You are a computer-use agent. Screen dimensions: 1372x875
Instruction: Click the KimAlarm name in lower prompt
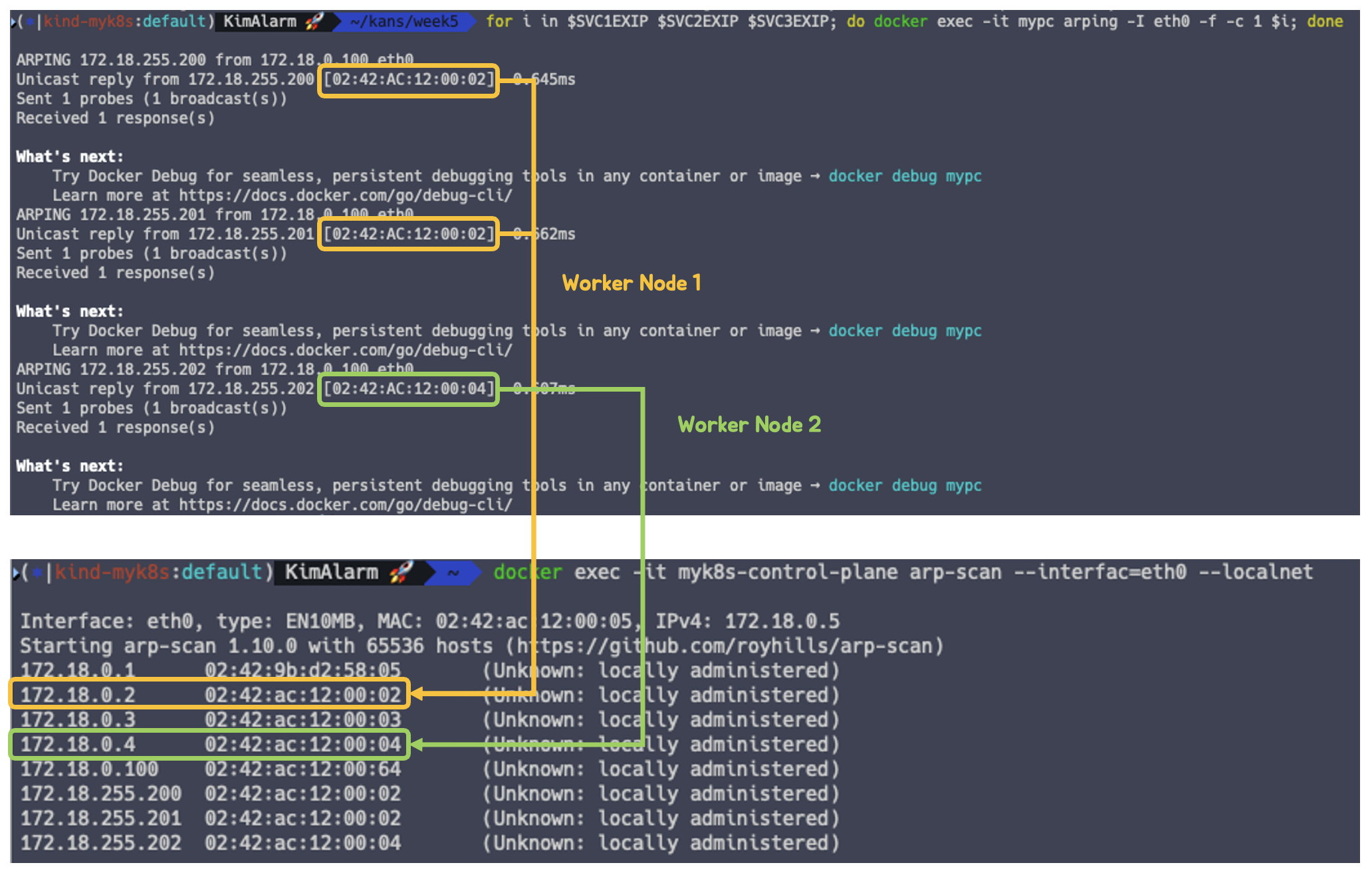[331, 572]
